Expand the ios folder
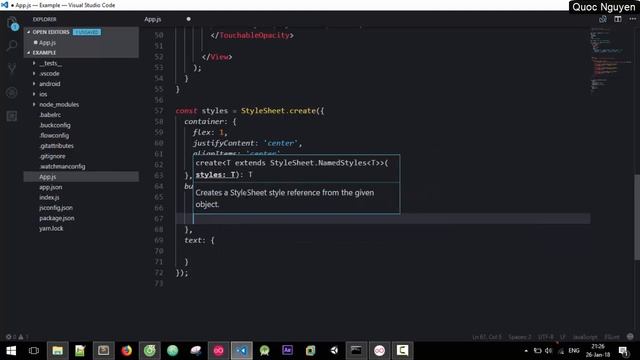Viewport: 640px width, 360px height. click(43, 94)
